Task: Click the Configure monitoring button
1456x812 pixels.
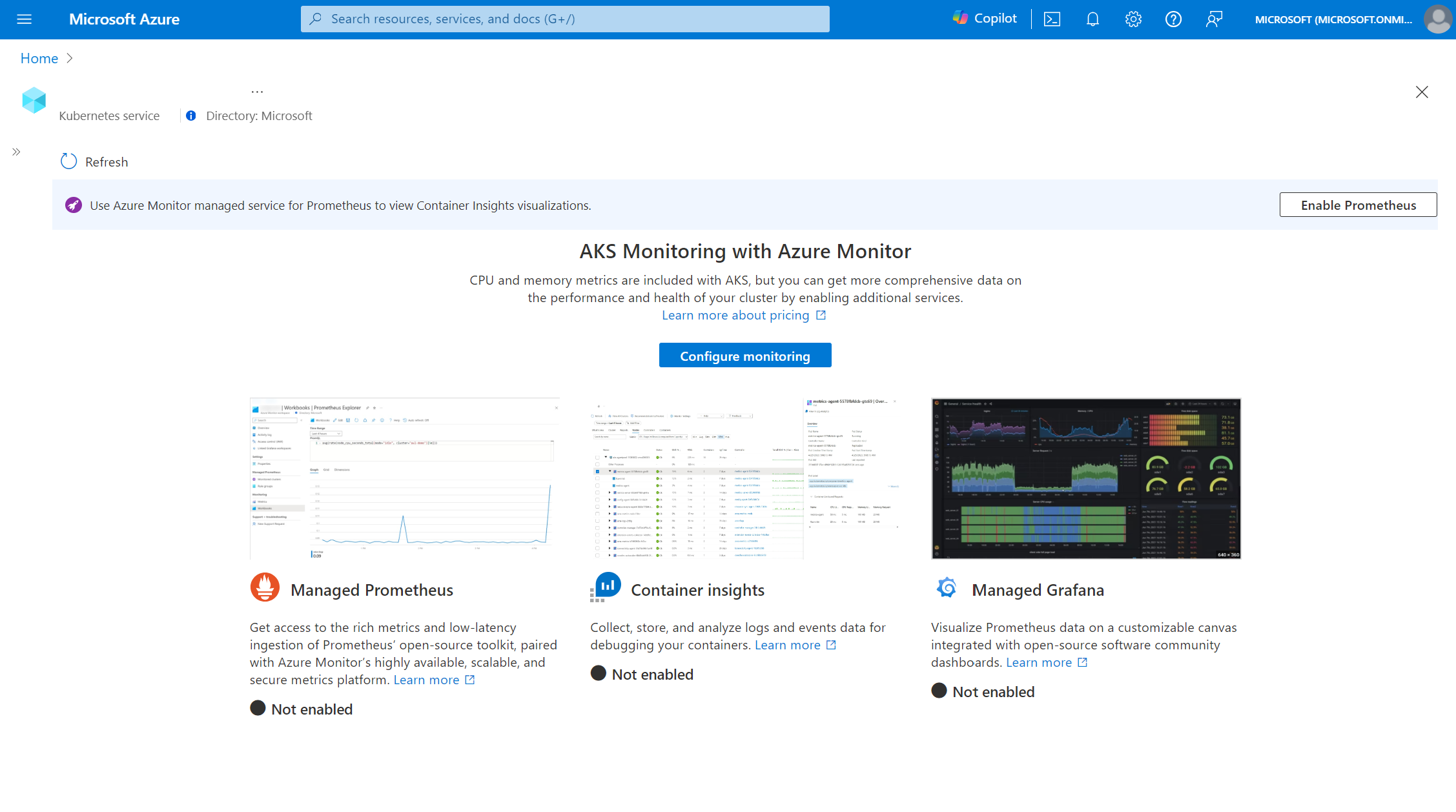Action: click(745, 355)
